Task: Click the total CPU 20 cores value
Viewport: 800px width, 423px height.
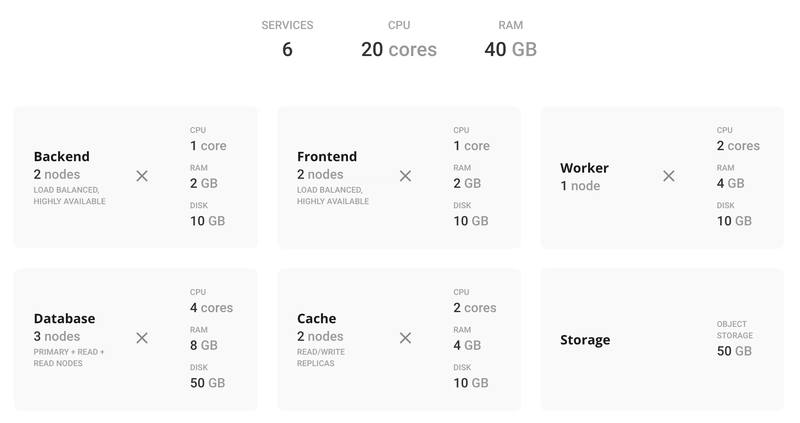Action: pos(398,49)
